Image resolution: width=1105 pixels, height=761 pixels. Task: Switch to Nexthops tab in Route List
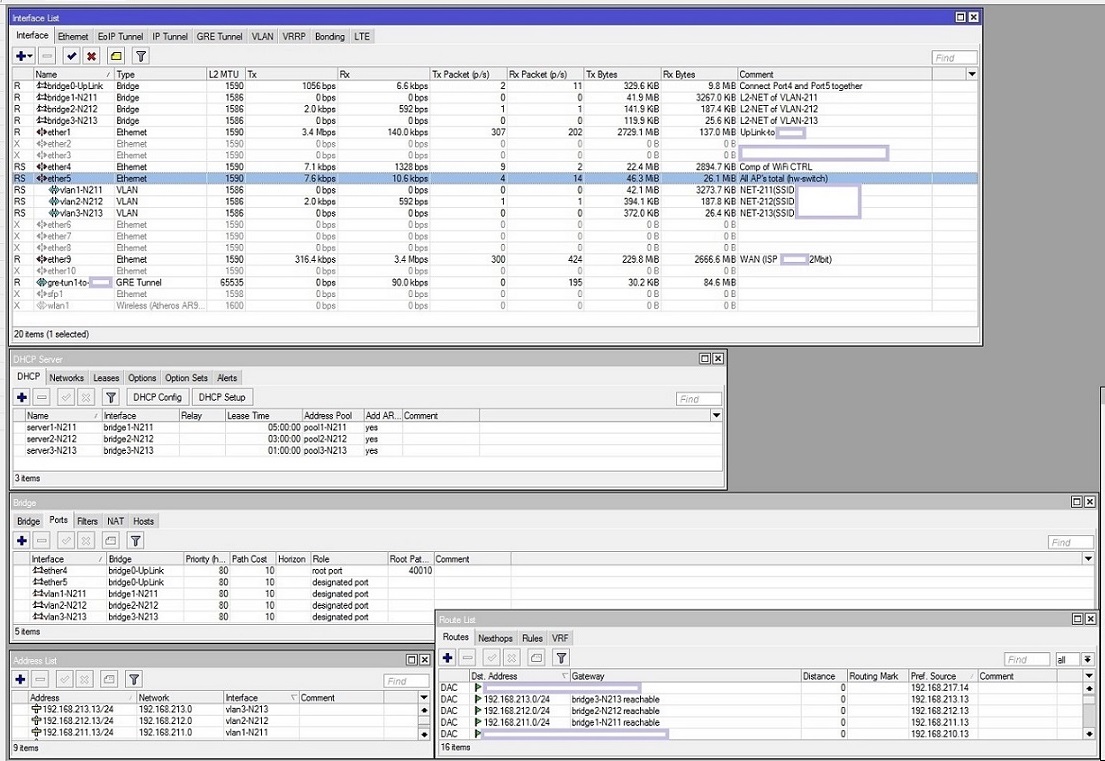tap(495, 638)
